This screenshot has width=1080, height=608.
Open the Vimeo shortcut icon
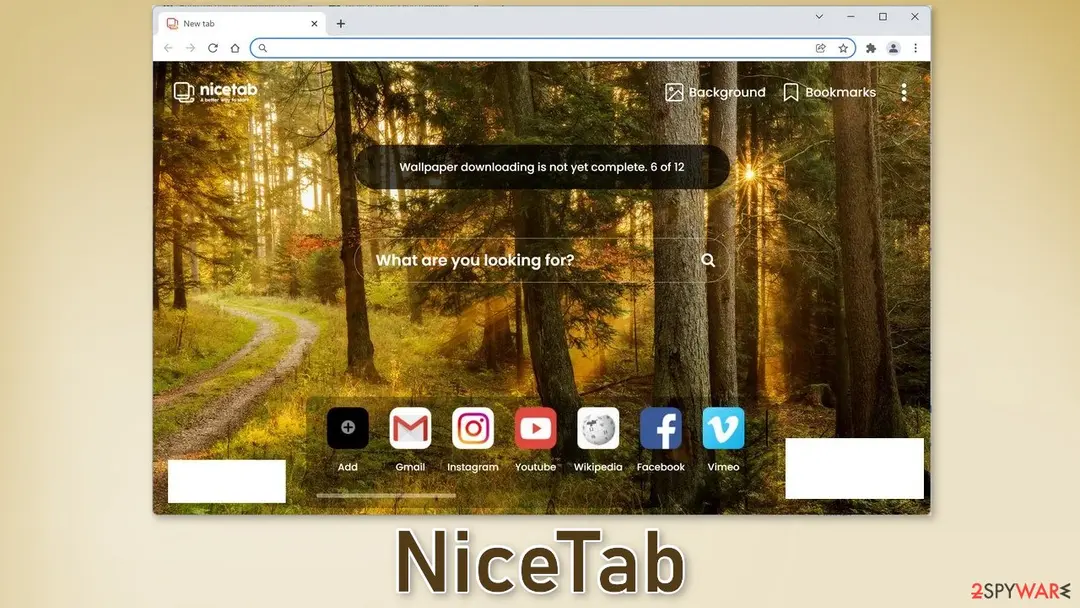point(723,428)
